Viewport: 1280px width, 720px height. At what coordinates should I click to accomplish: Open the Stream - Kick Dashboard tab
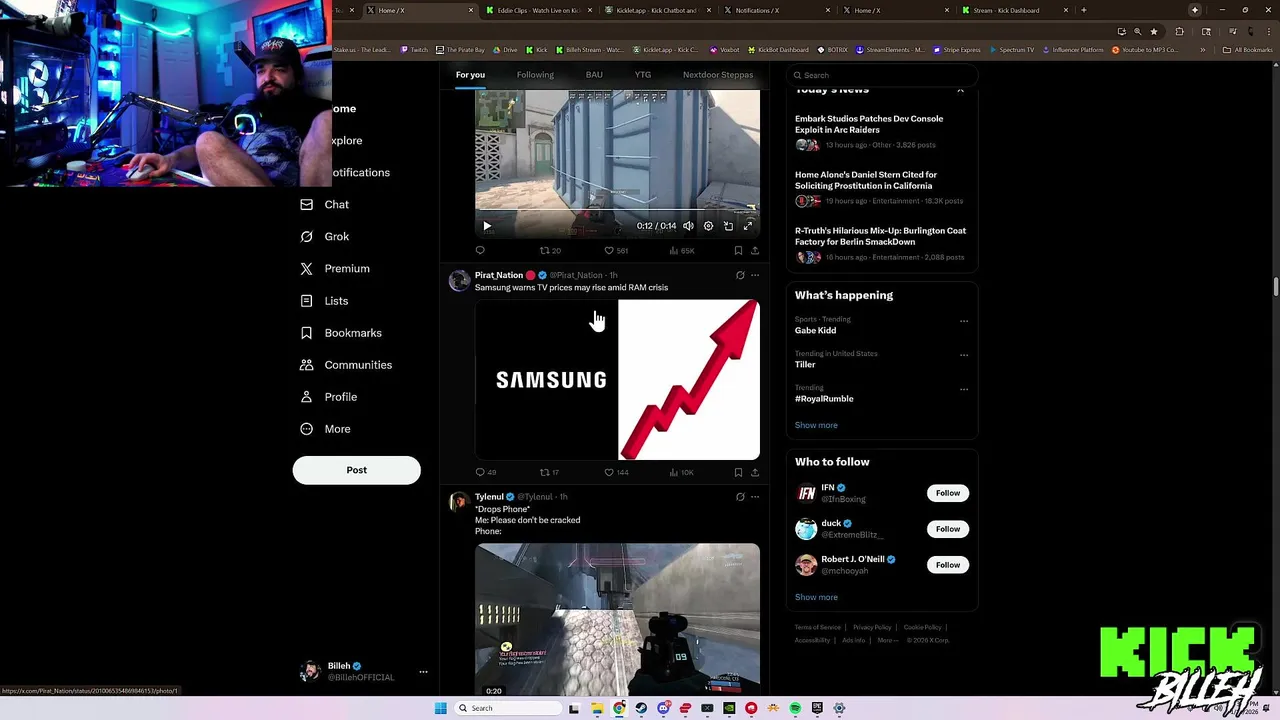1014,10
